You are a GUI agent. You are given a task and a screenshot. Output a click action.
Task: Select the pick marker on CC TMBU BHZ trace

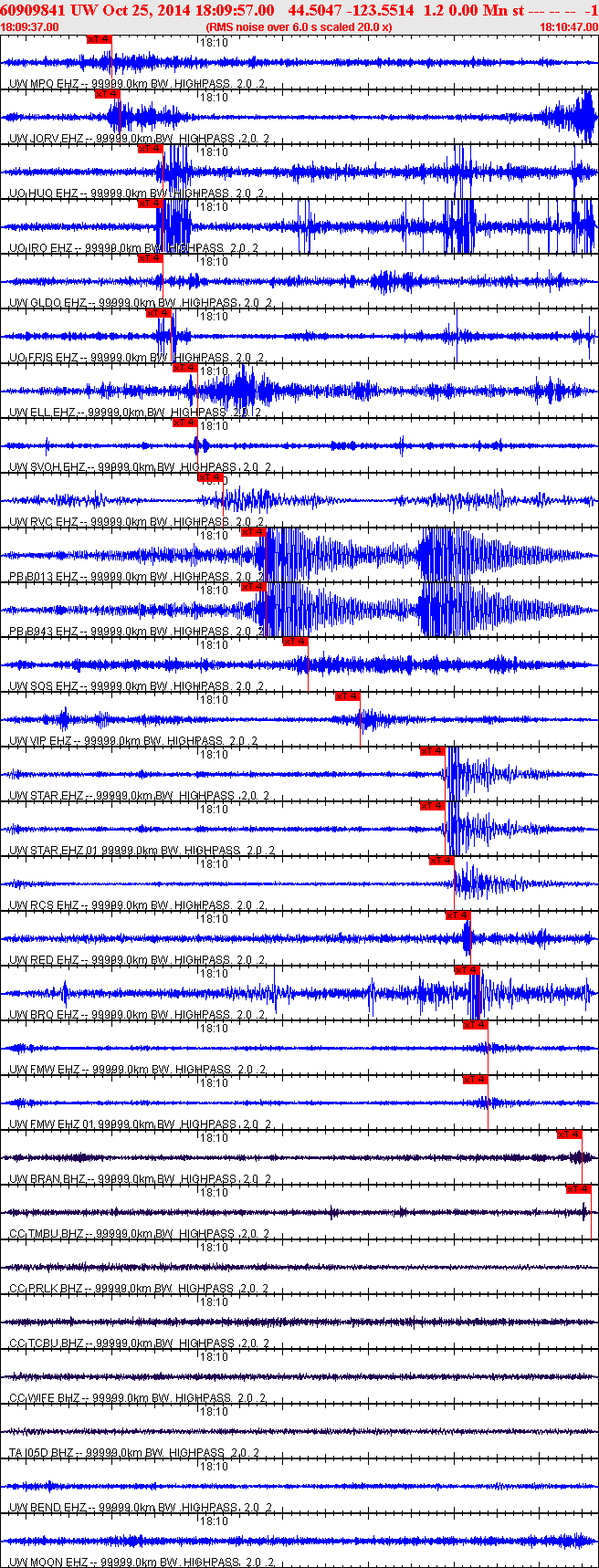(x=578, y=1189)
